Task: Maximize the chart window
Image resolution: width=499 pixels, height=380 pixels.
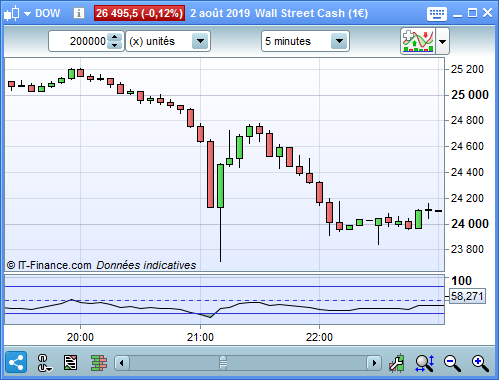Action: [x=472, y=13]
